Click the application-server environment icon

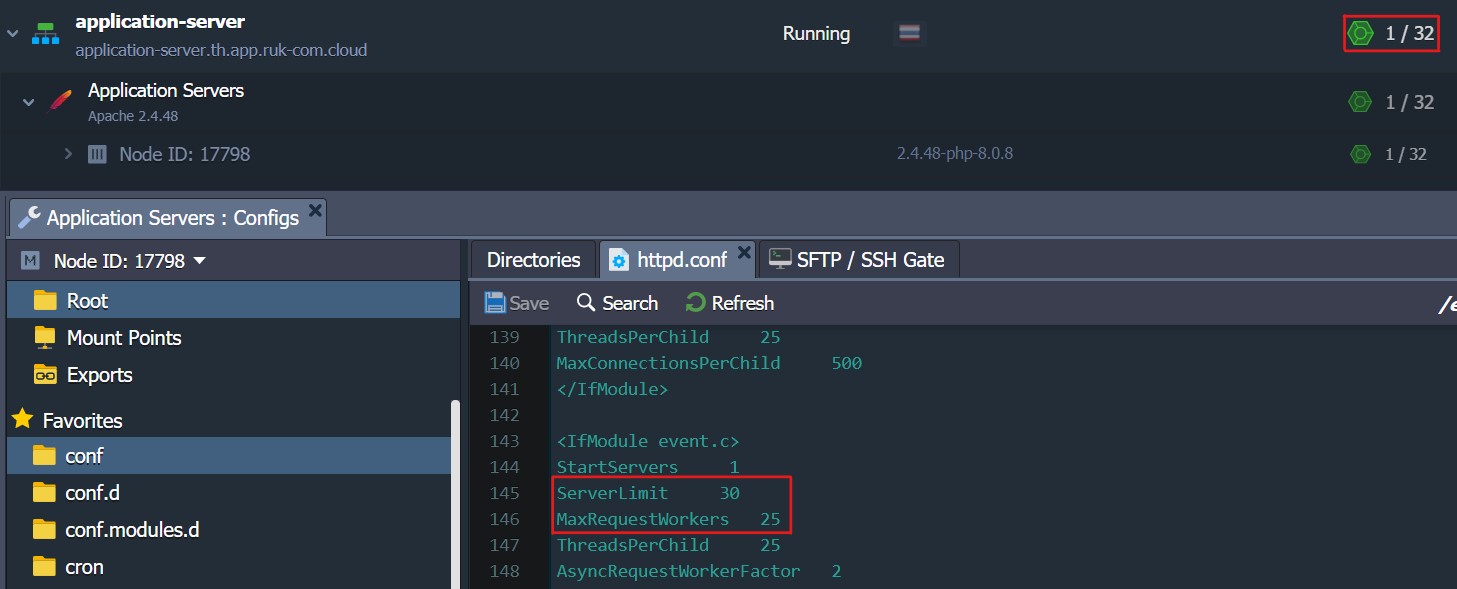click(x=44, y=33)
